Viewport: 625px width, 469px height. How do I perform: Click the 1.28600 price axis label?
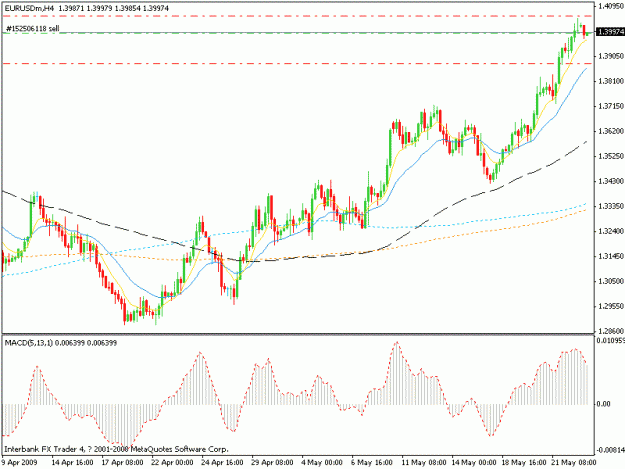[611, 332]
